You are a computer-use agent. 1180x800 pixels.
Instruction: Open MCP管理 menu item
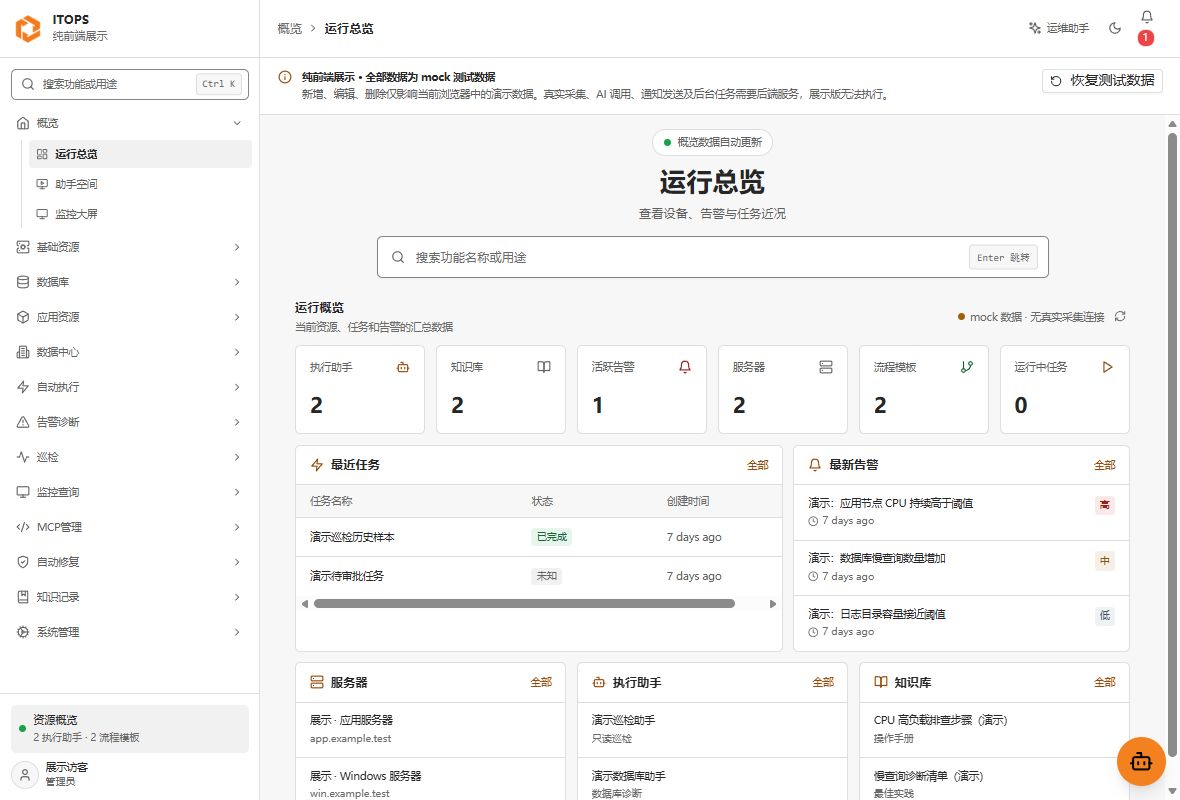coord(129,527)
